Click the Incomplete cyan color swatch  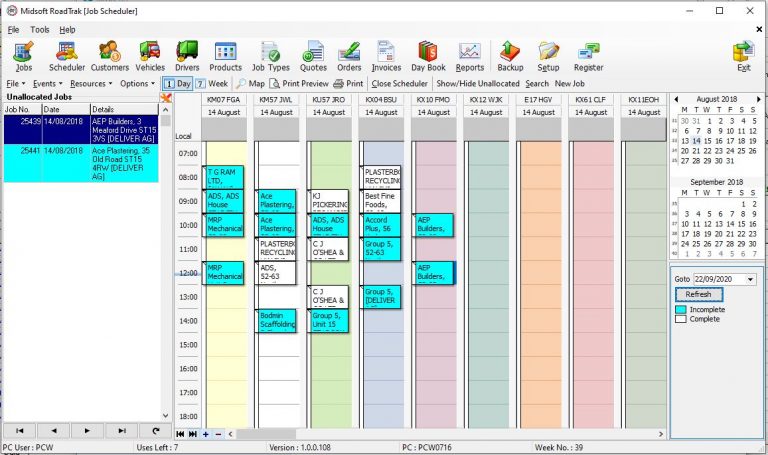(x=680, y=310)
